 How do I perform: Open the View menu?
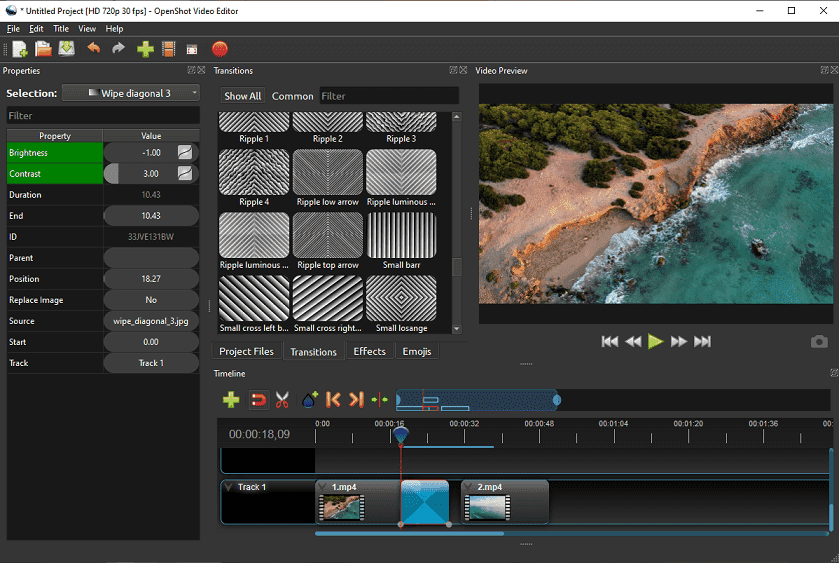(87, 29)
